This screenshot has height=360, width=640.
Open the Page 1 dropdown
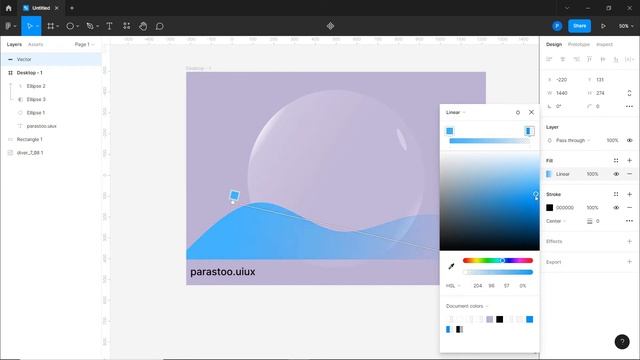[x=84, y=44]
